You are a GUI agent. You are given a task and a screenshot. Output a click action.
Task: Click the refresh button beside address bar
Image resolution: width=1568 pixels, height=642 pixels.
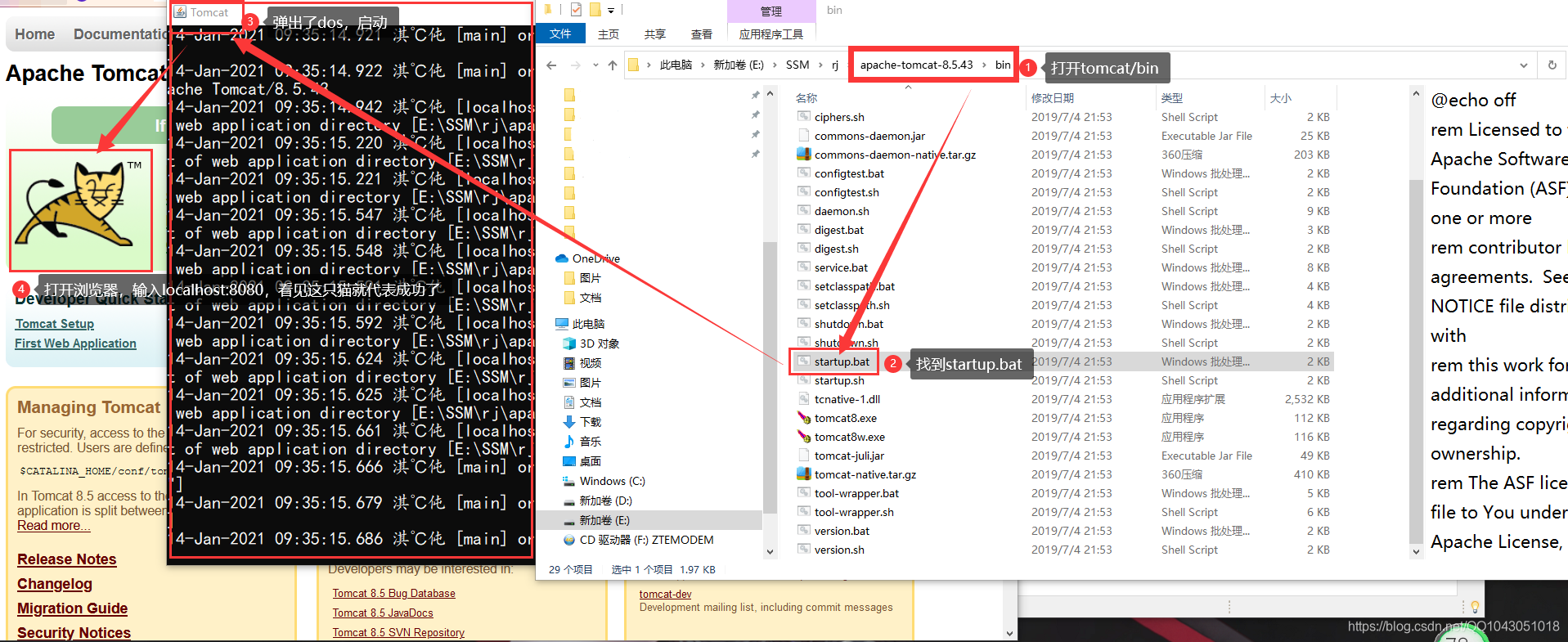pos(1552,65)
